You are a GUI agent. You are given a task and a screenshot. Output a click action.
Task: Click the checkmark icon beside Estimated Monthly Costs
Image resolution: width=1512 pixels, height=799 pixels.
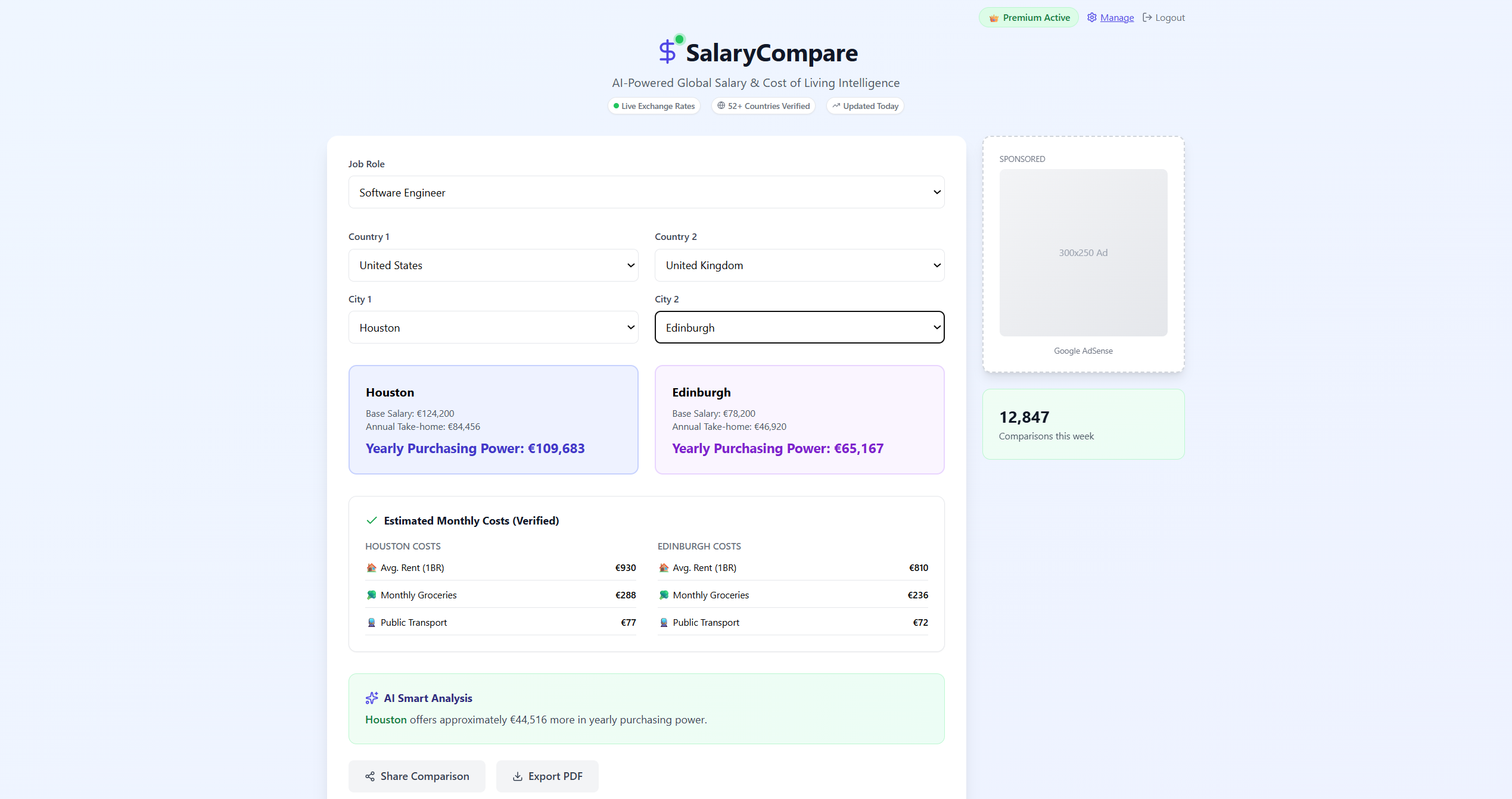coord(372,520)
